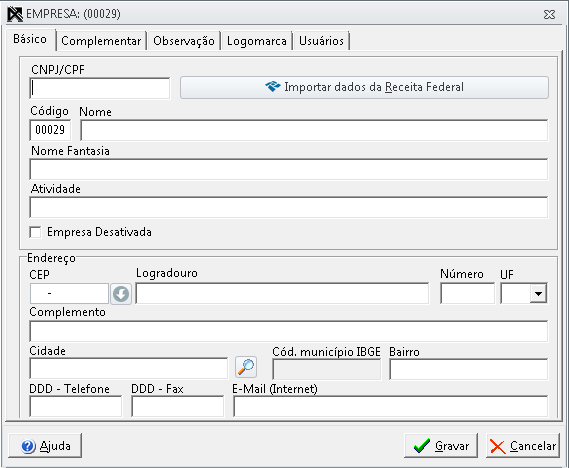Save with the Gravar button
569x468 pixels.
coord(441,446)
